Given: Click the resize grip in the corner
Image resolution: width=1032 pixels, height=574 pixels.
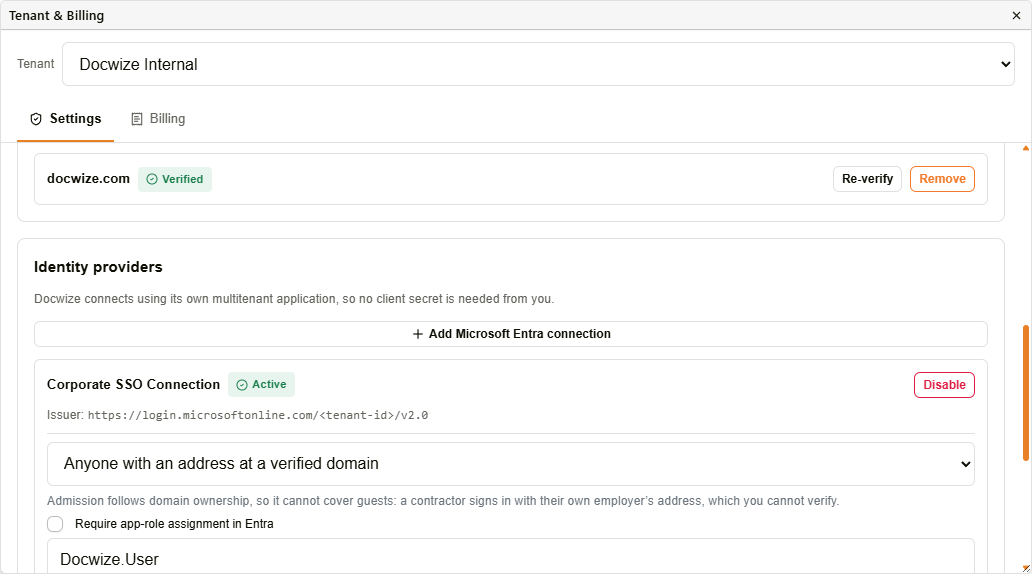Looking at the screenshot, I should [1026, 568].
